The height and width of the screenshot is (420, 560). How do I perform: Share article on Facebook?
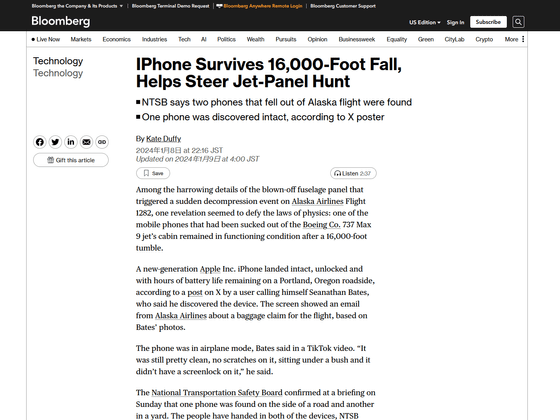point(40,142)
